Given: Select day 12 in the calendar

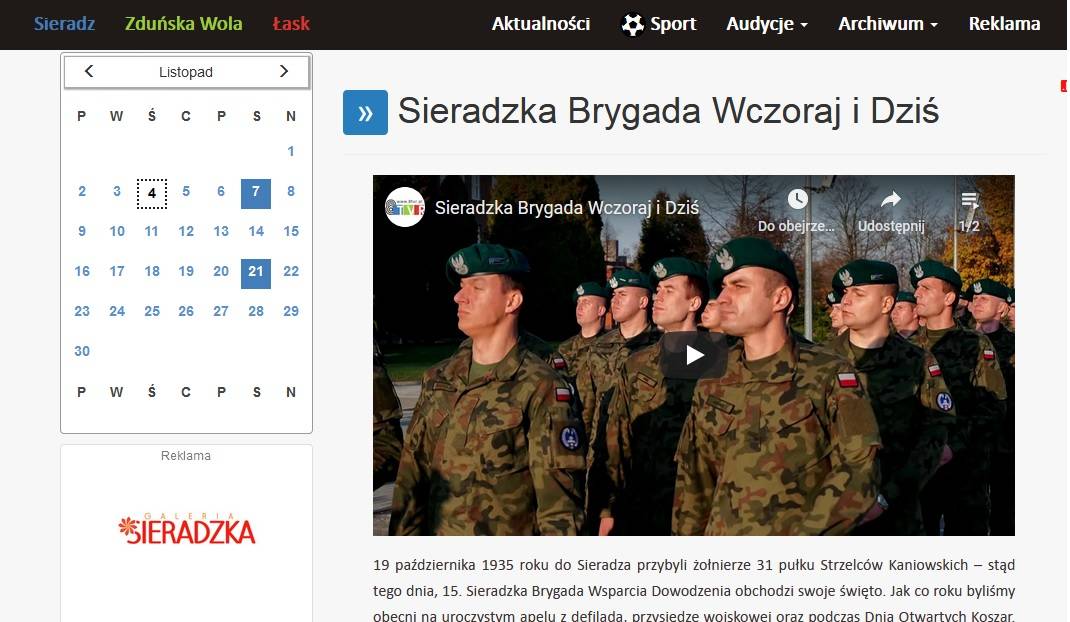Looking at the screenshot, I should click(x=186, y=231).
